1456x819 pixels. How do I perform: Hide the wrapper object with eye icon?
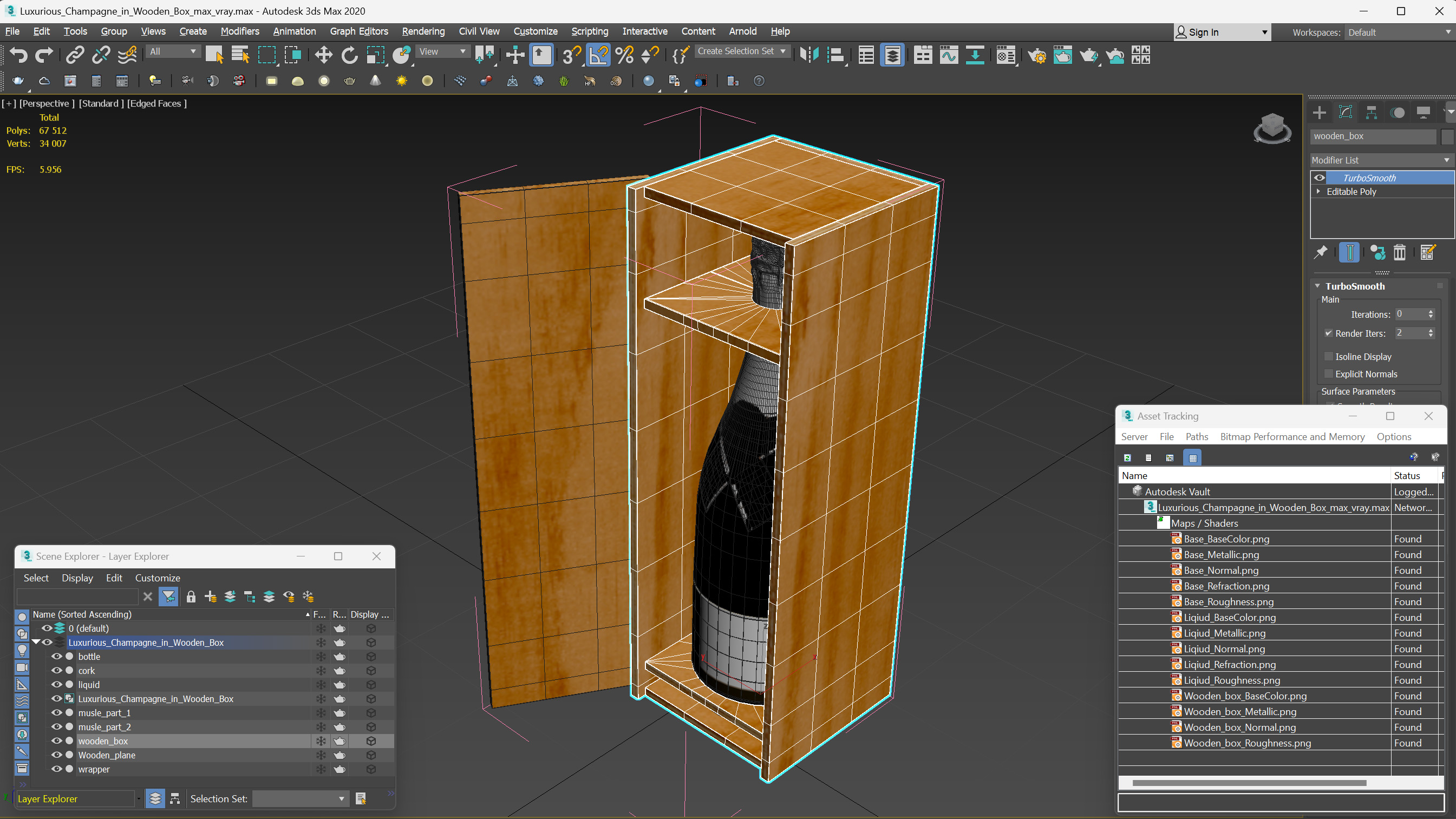click(x=56, y=769)
